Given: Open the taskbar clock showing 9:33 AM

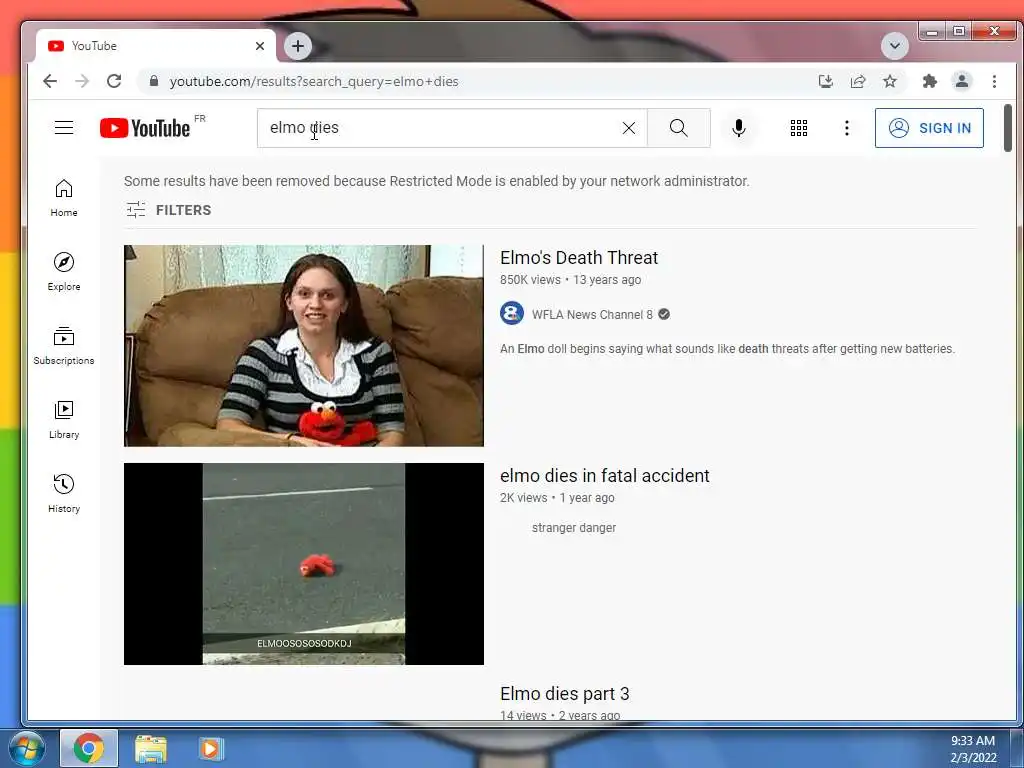Looking at the screenshot, I should pos(972,749).
